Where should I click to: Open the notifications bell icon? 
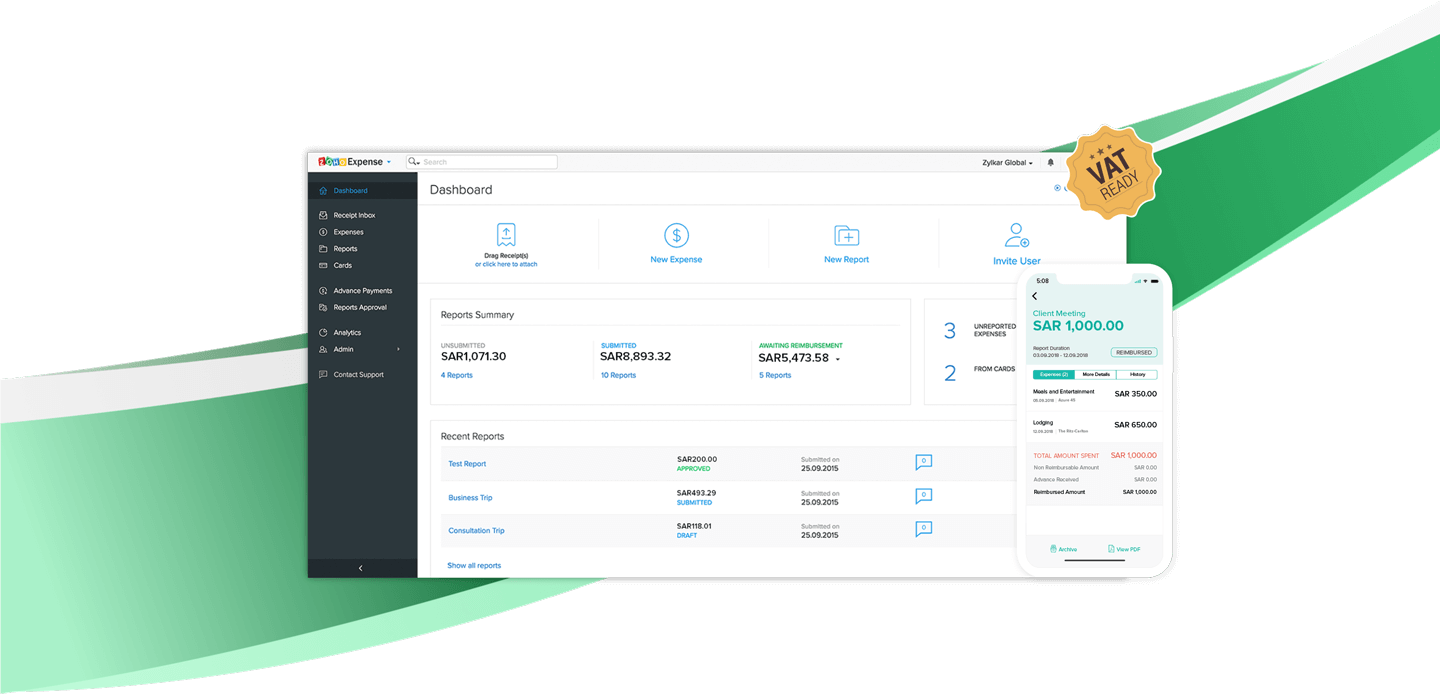[1050, 162]
